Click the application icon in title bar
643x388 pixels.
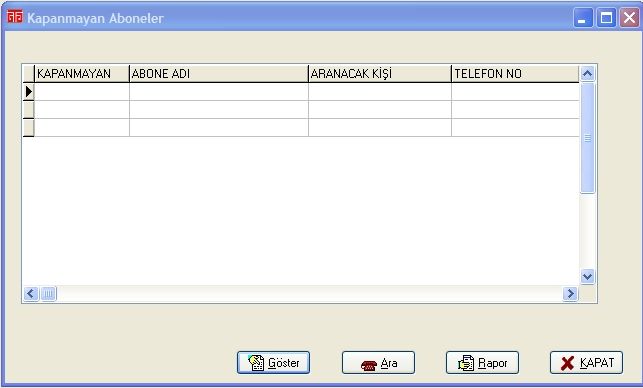(15, 17)
